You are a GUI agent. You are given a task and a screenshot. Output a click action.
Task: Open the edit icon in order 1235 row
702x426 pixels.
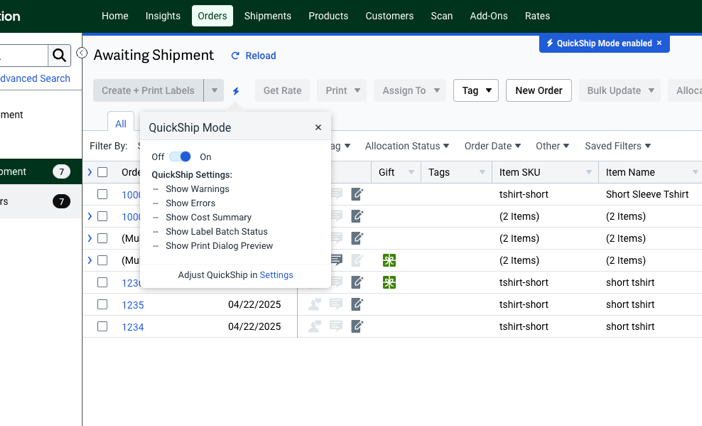coord(357,304)
